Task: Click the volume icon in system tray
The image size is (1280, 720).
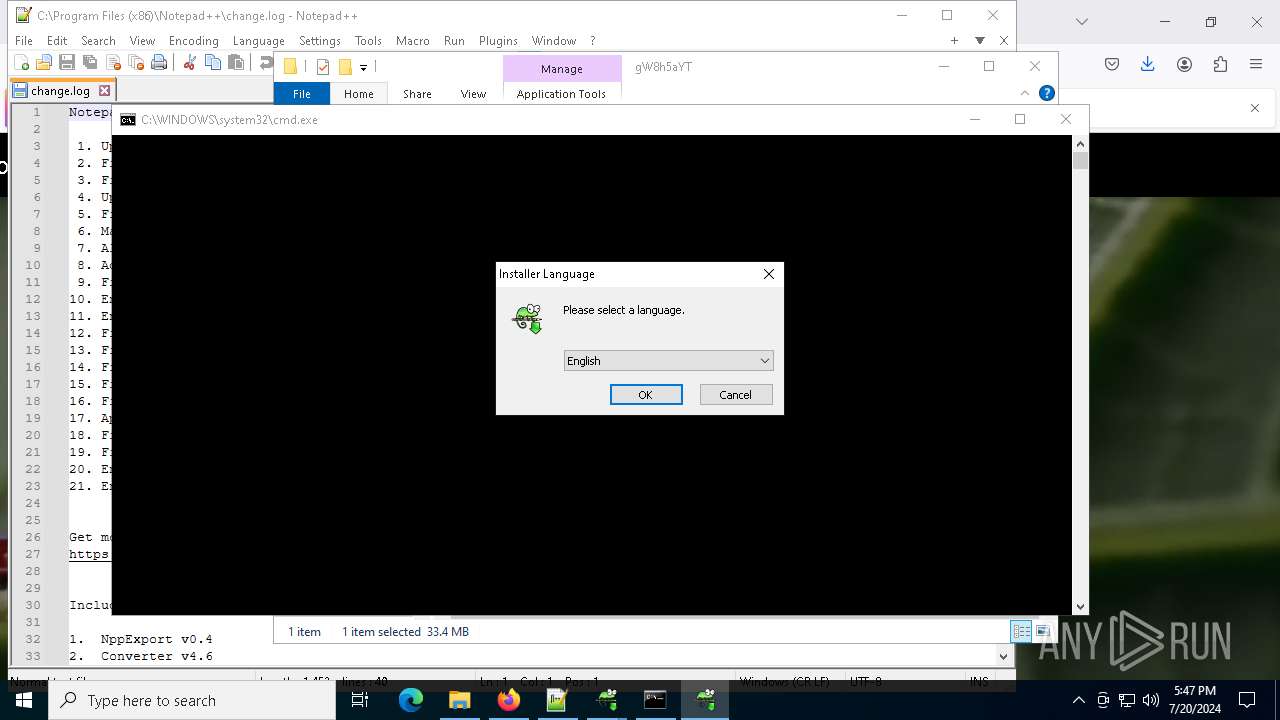Action: (x=1151, y=700)
